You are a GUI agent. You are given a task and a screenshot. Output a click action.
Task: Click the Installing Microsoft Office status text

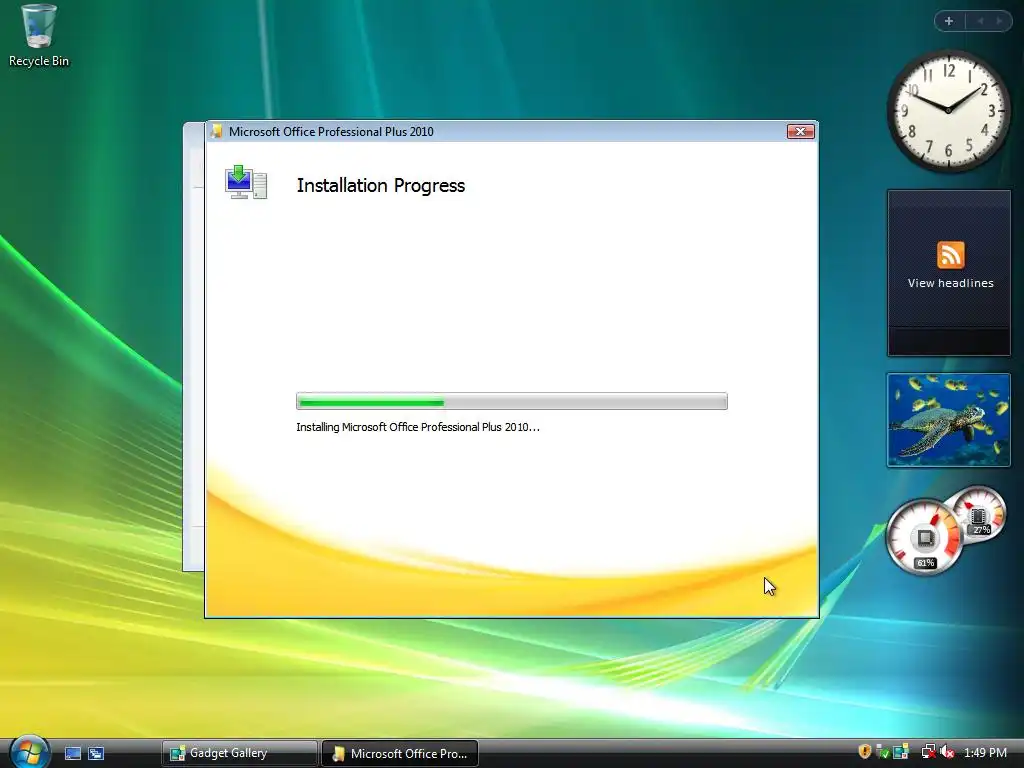(x=418, y=427)
